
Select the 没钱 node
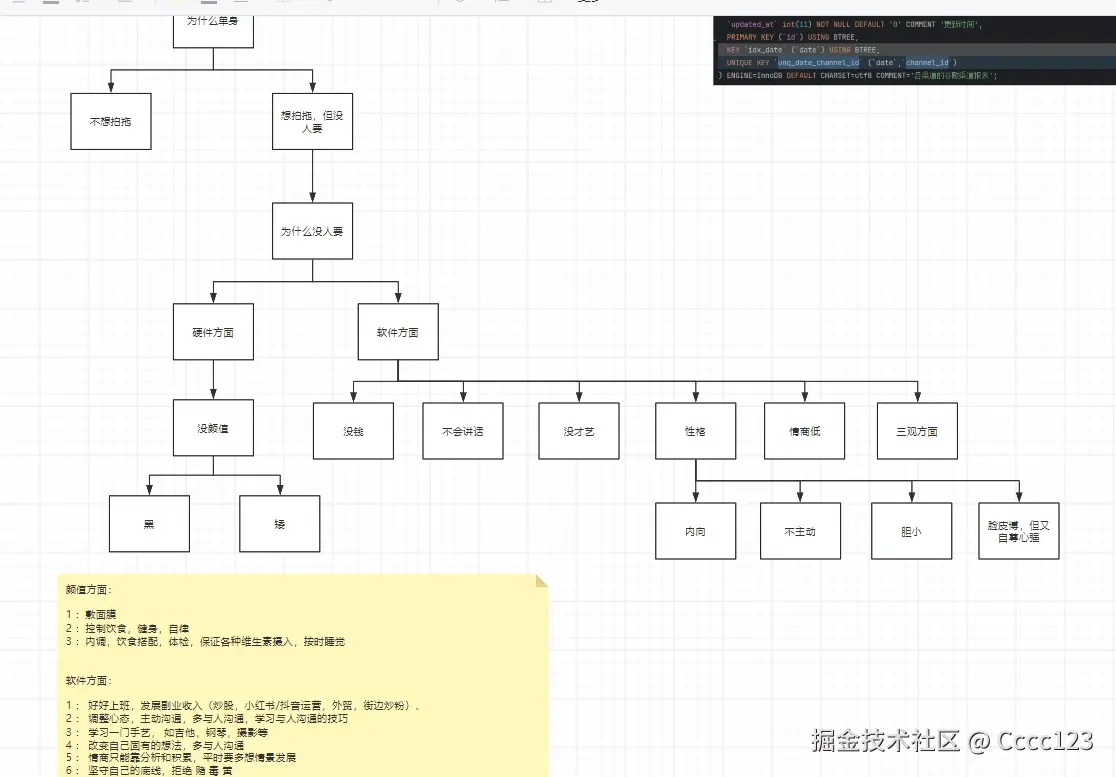353,430
